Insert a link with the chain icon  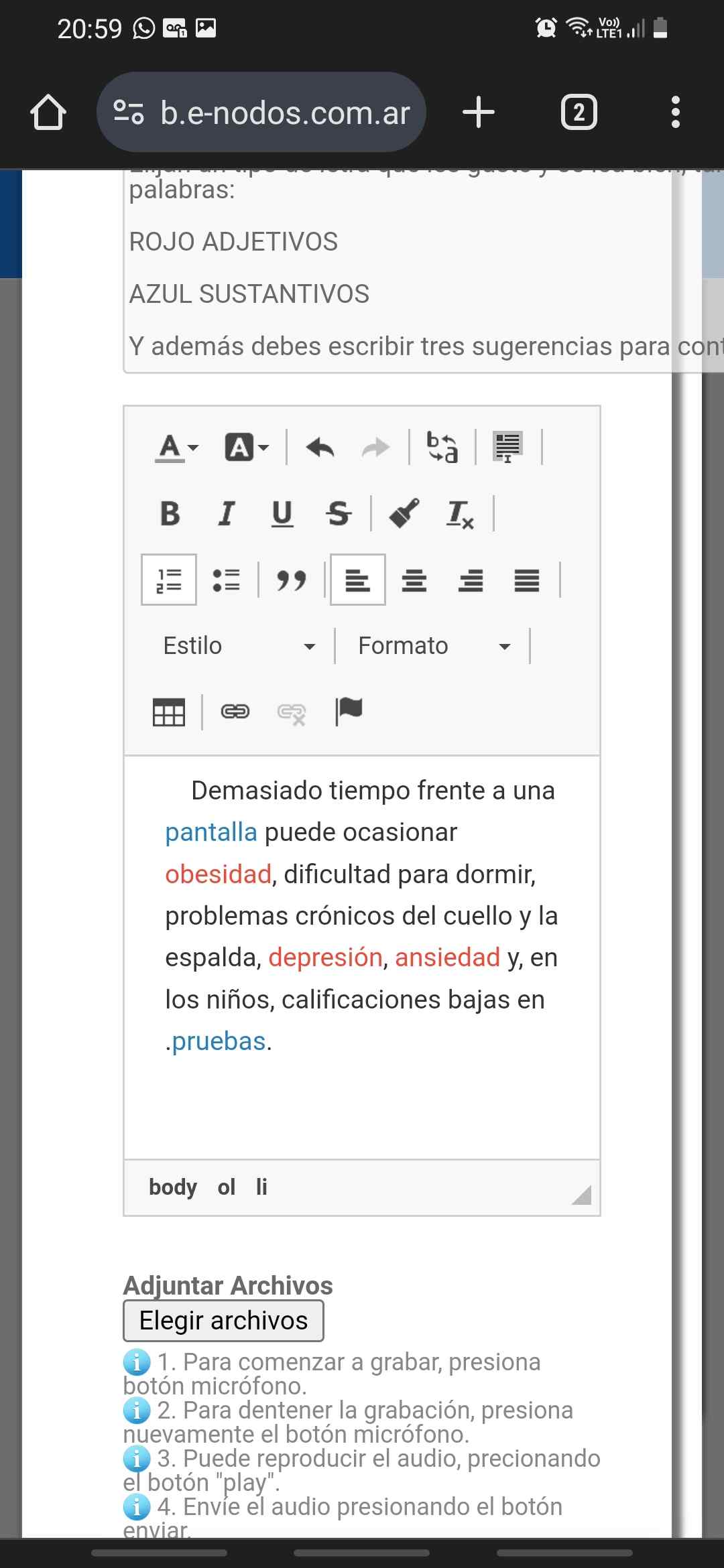tap(235, 712)
